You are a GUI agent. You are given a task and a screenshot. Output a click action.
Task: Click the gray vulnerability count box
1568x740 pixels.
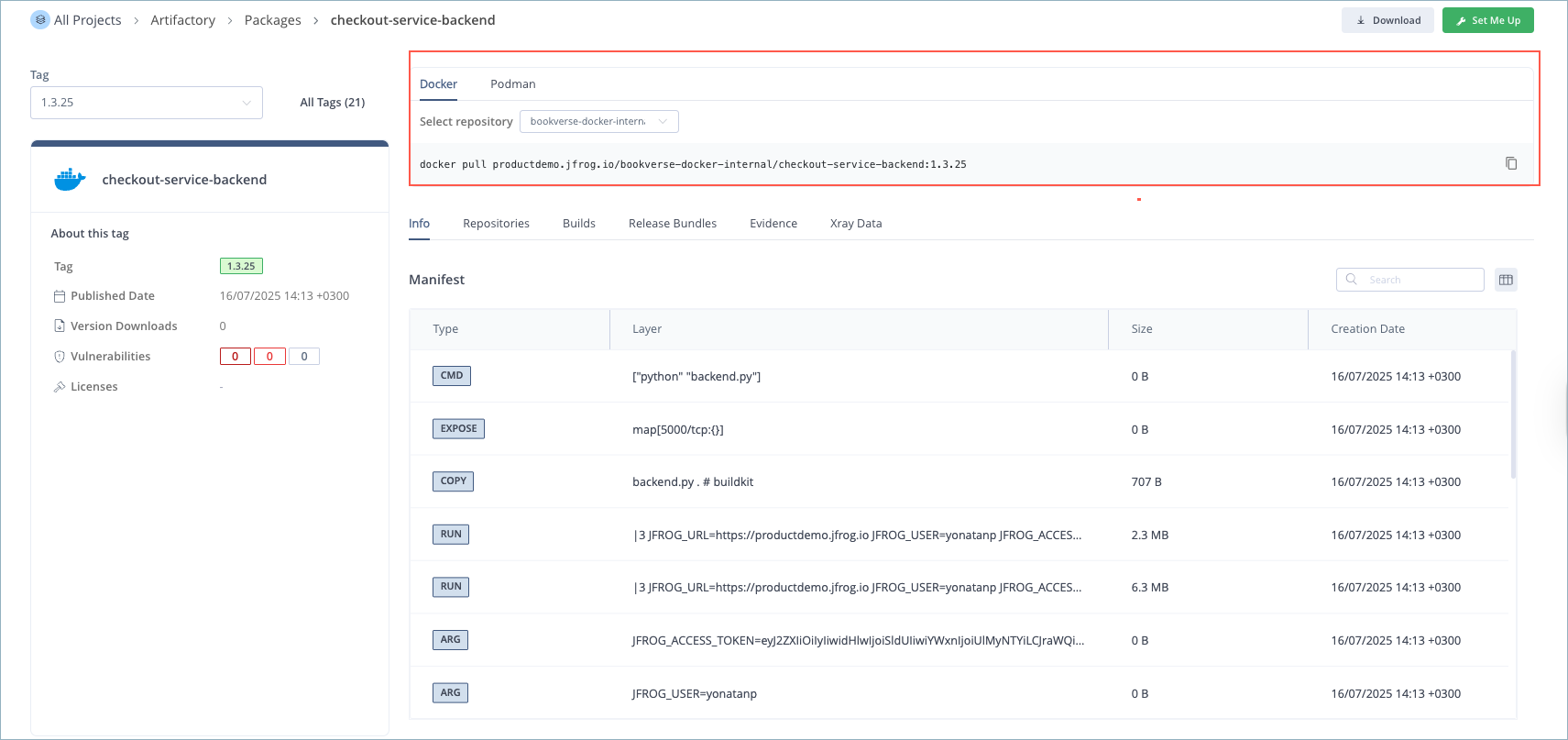coord(304,357)
